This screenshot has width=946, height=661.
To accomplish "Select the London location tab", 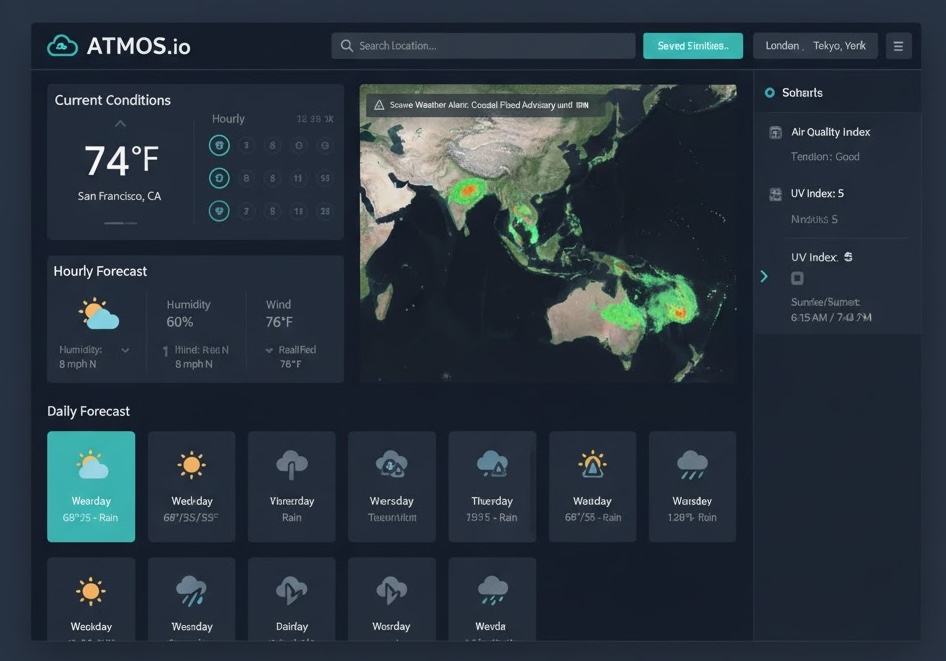I will pos(785,45).
